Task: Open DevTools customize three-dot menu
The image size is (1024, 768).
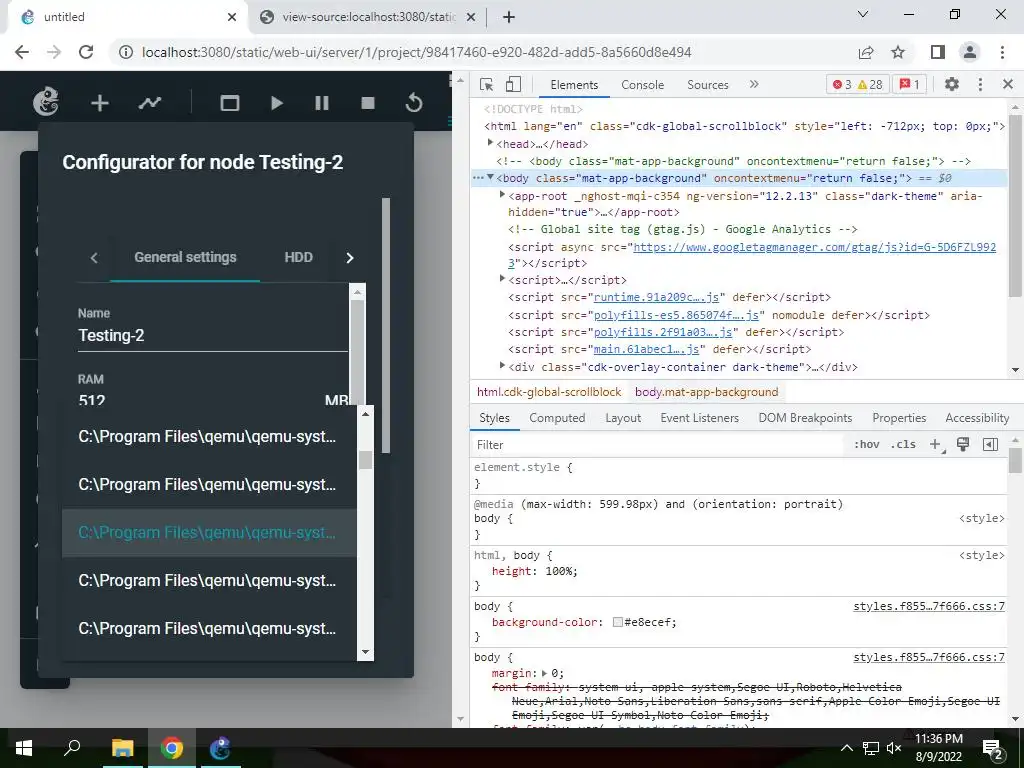Action: (980, 84)
